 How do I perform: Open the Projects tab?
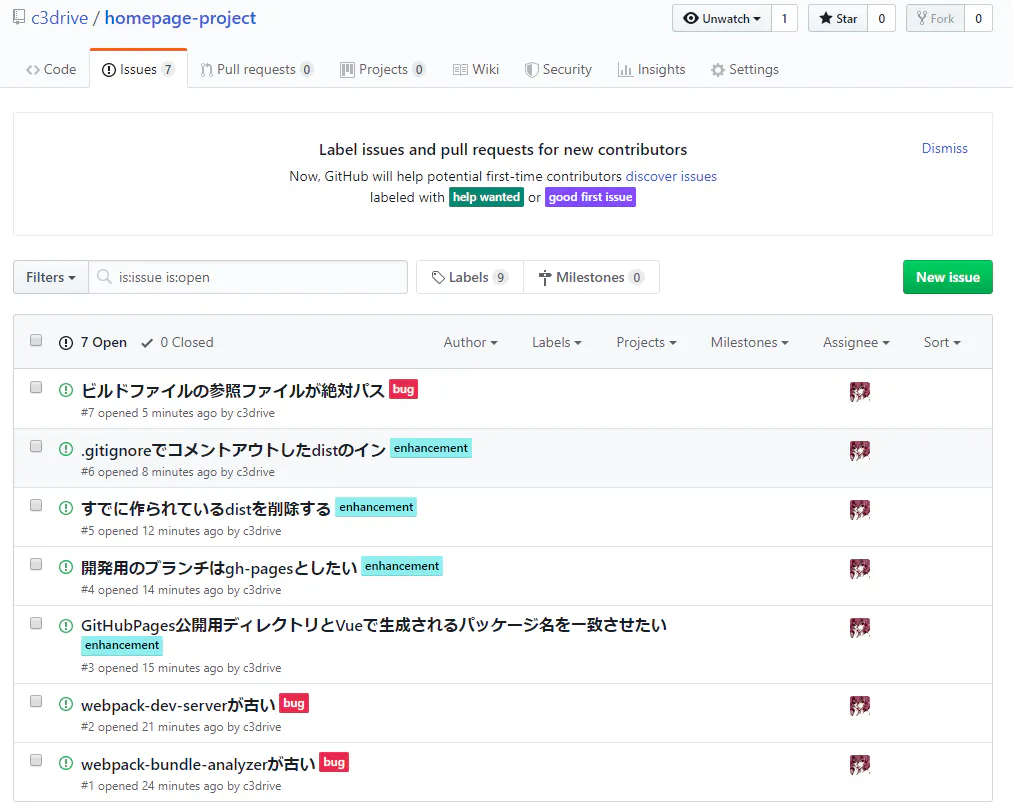click(382, 69)
